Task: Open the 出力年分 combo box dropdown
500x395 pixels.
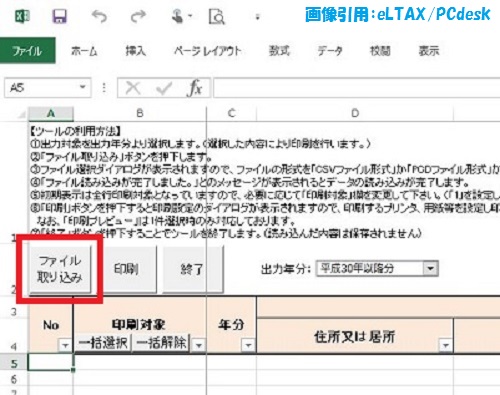Action: point(430,268)
